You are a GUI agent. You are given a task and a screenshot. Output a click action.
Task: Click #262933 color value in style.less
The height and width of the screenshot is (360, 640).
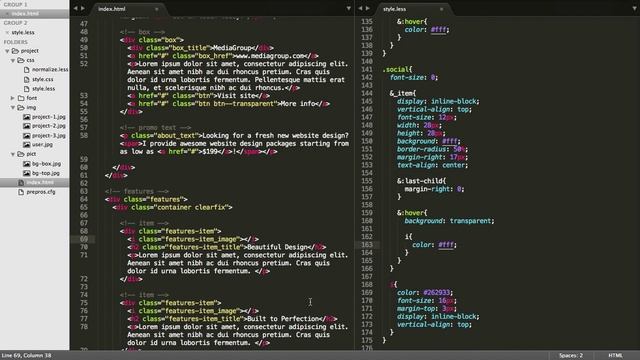click(437, 293)
